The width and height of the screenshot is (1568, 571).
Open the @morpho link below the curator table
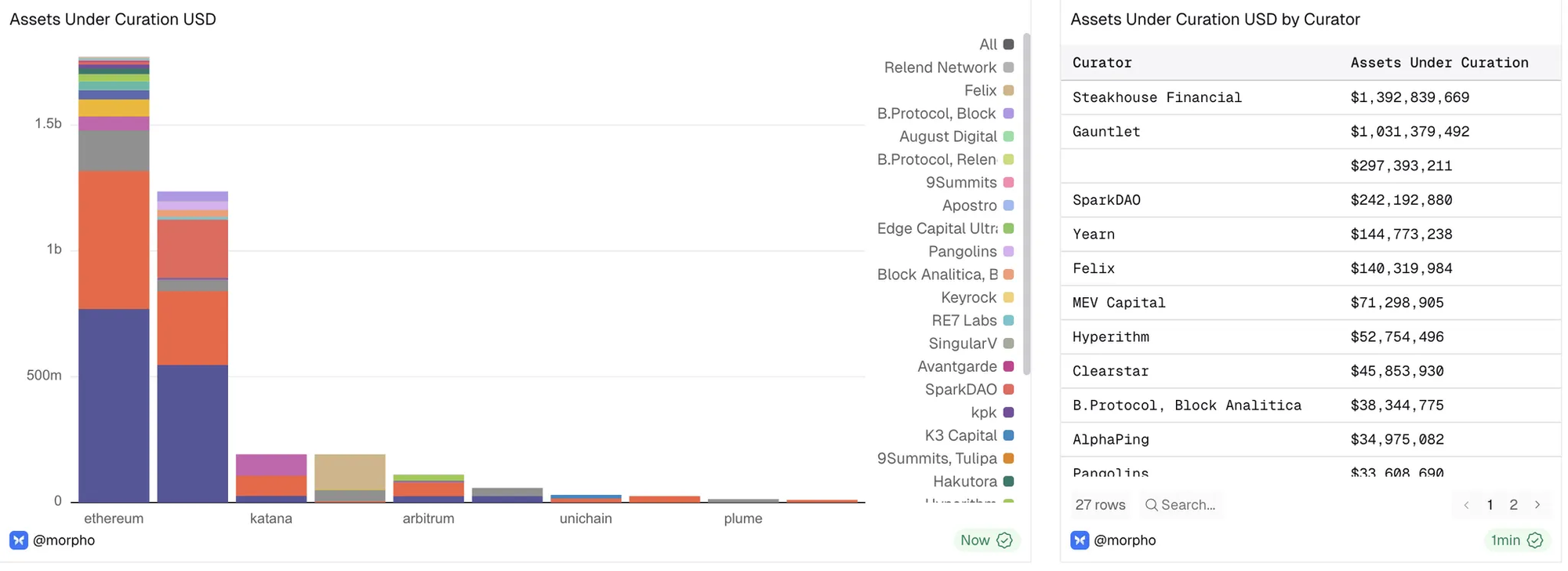(x=1124, y=540)
